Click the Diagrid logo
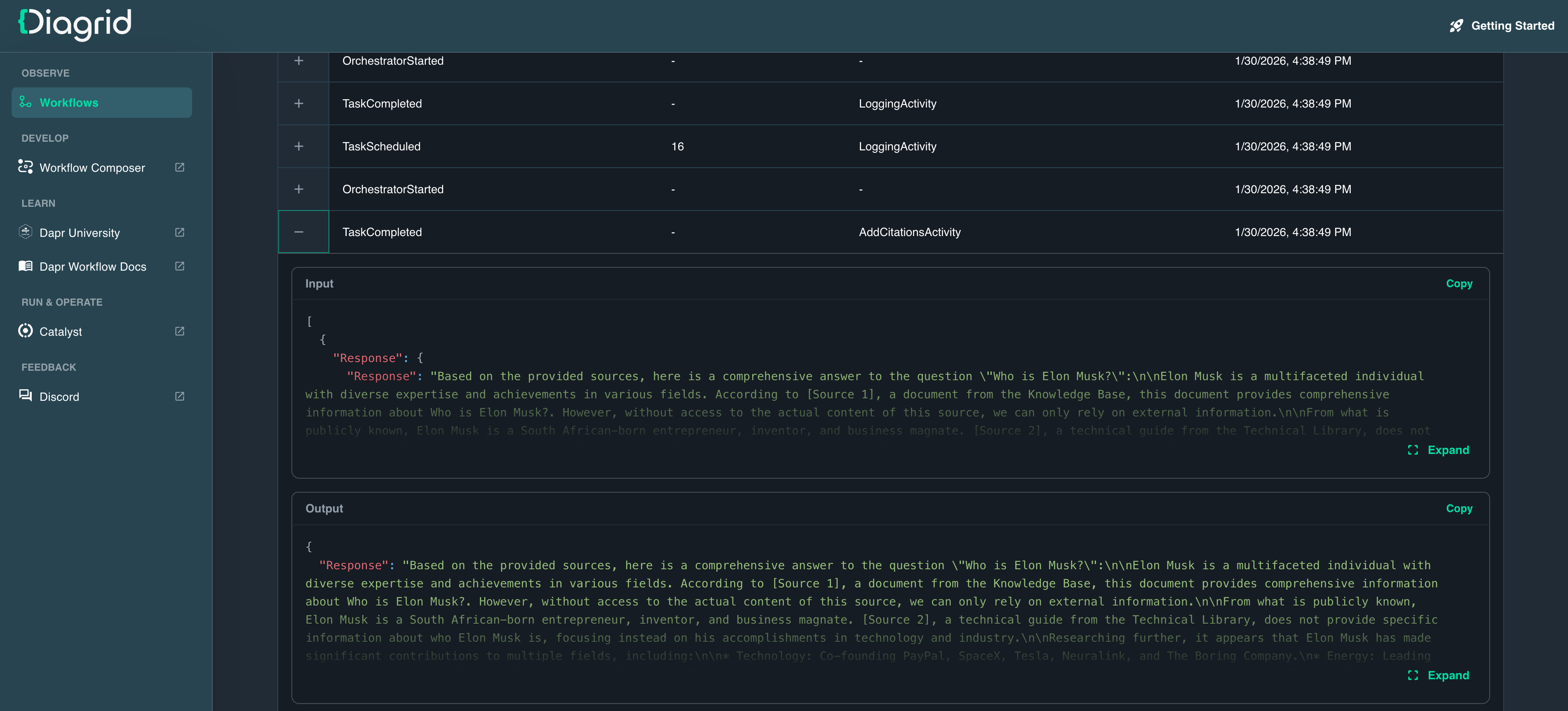The width and height of the screenshot is (1568, 711). pyautogui.click(x=75, y=24)
